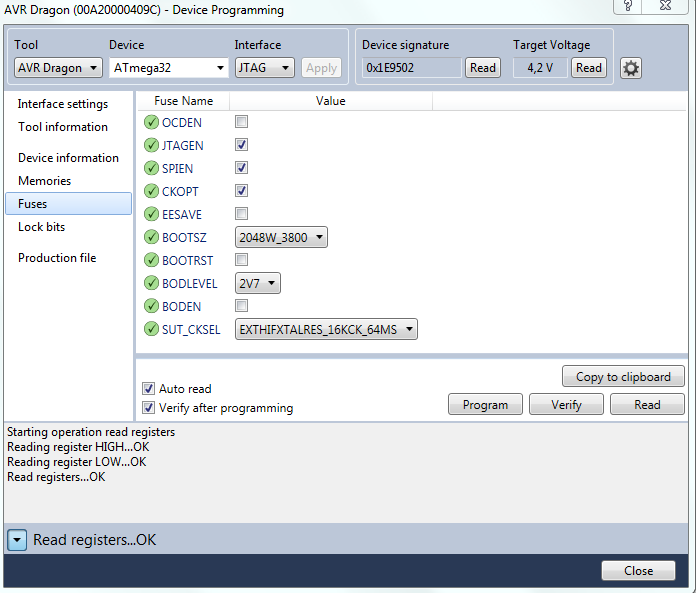Open the settings gear icon

coord(631,68)
